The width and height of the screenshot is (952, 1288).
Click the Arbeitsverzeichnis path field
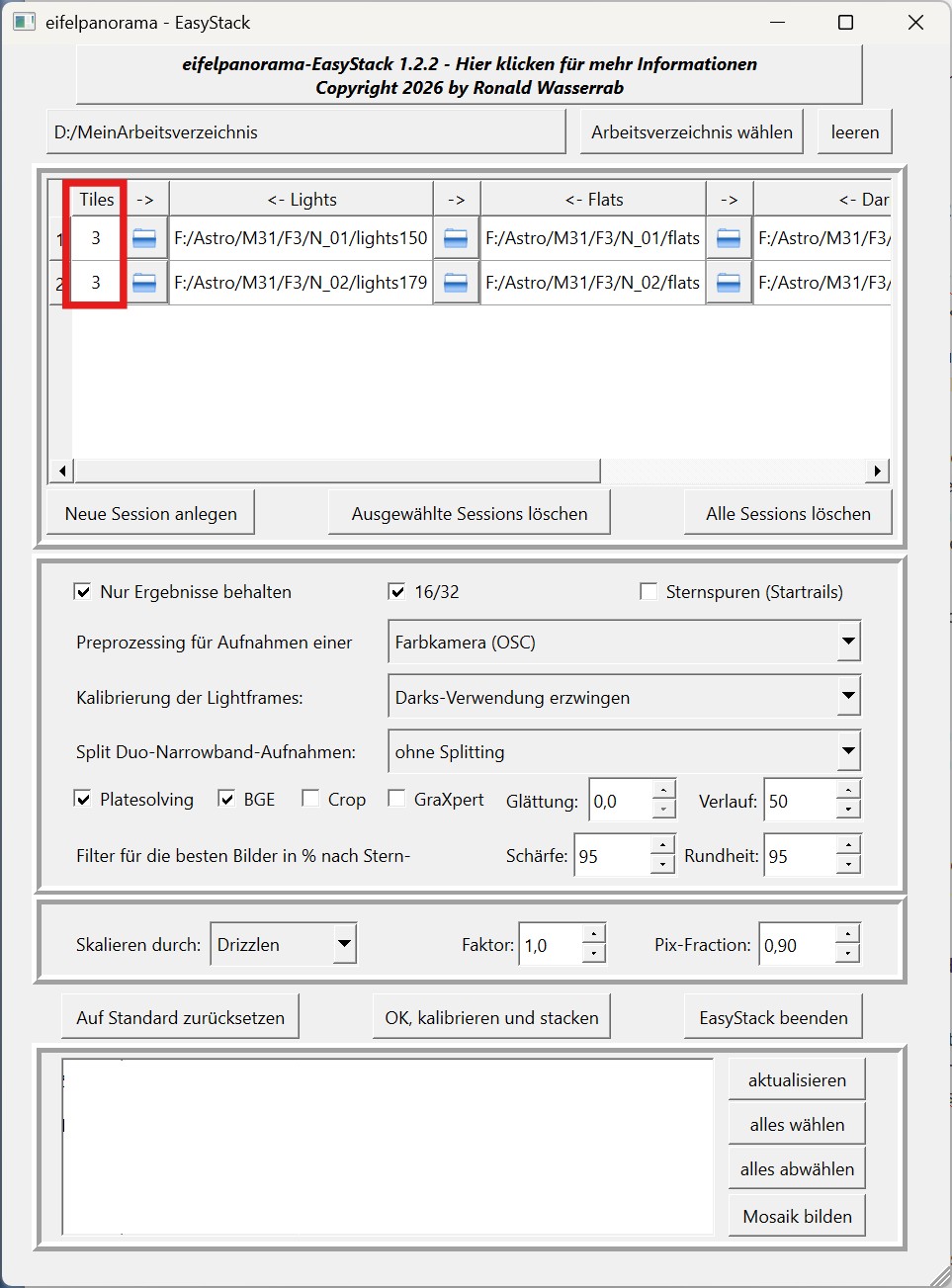click(x=305, y=132)
